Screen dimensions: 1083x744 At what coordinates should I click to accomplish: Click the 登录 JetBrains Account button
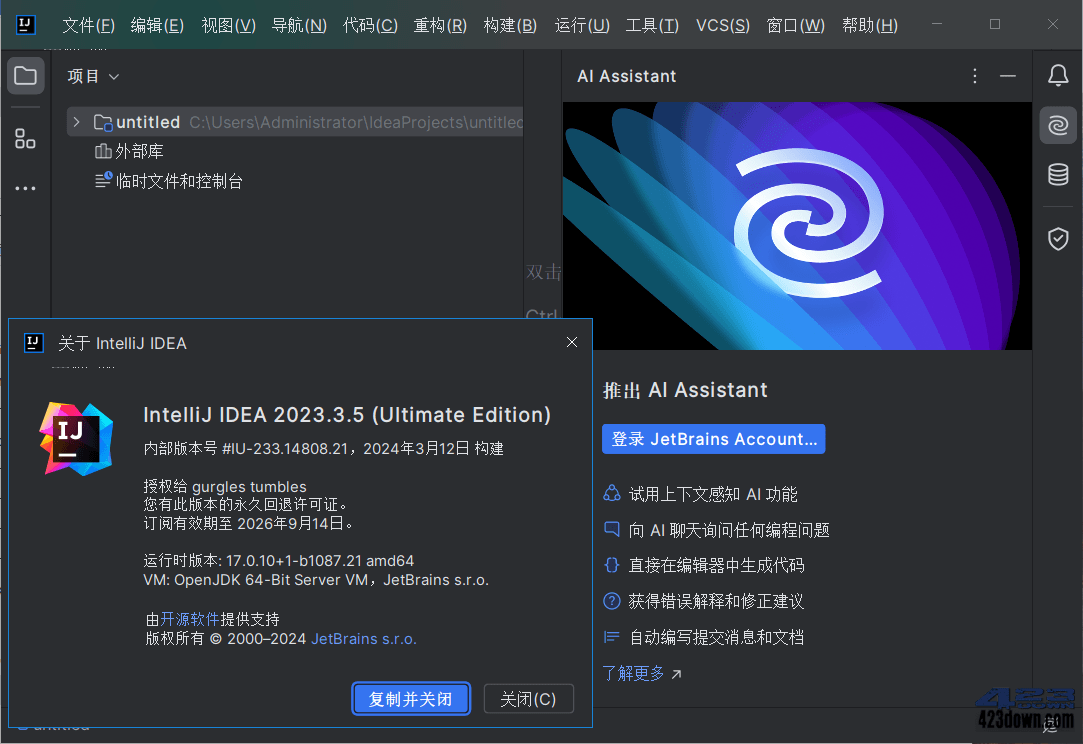pyautogui.click(x=713, y=438)
